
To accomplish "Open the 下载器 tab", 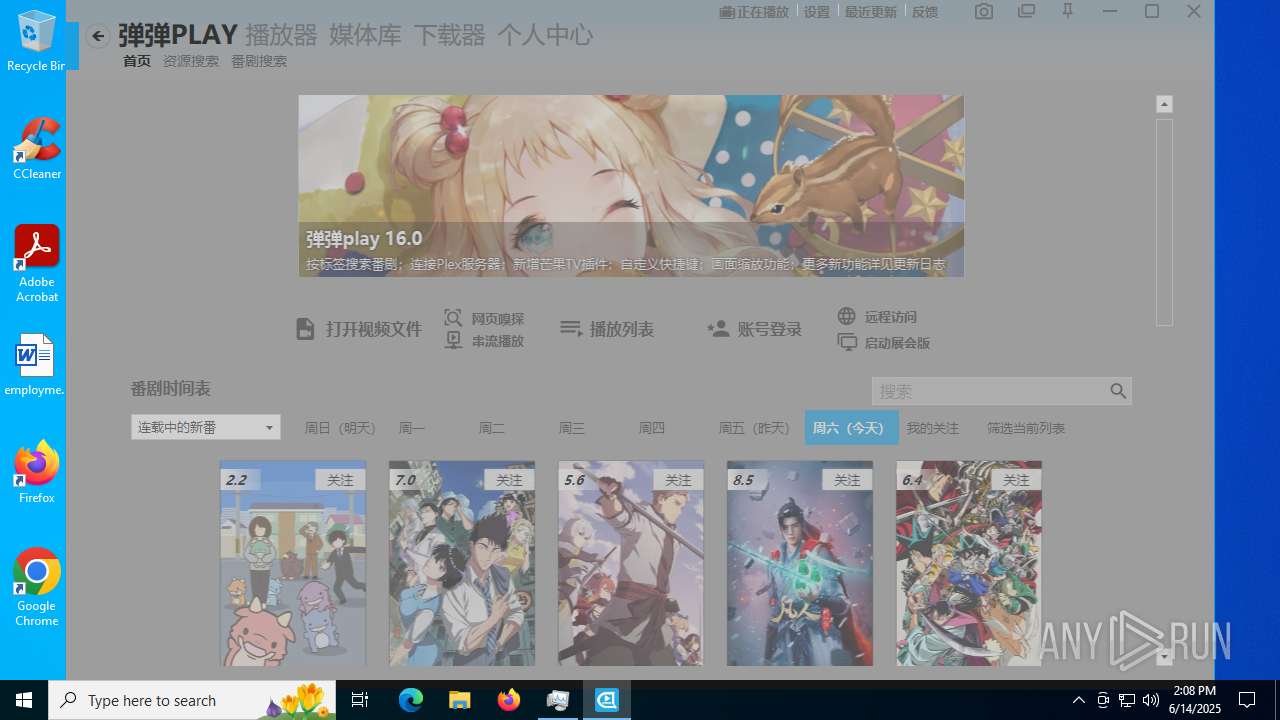I will click(x=449, y=35).
